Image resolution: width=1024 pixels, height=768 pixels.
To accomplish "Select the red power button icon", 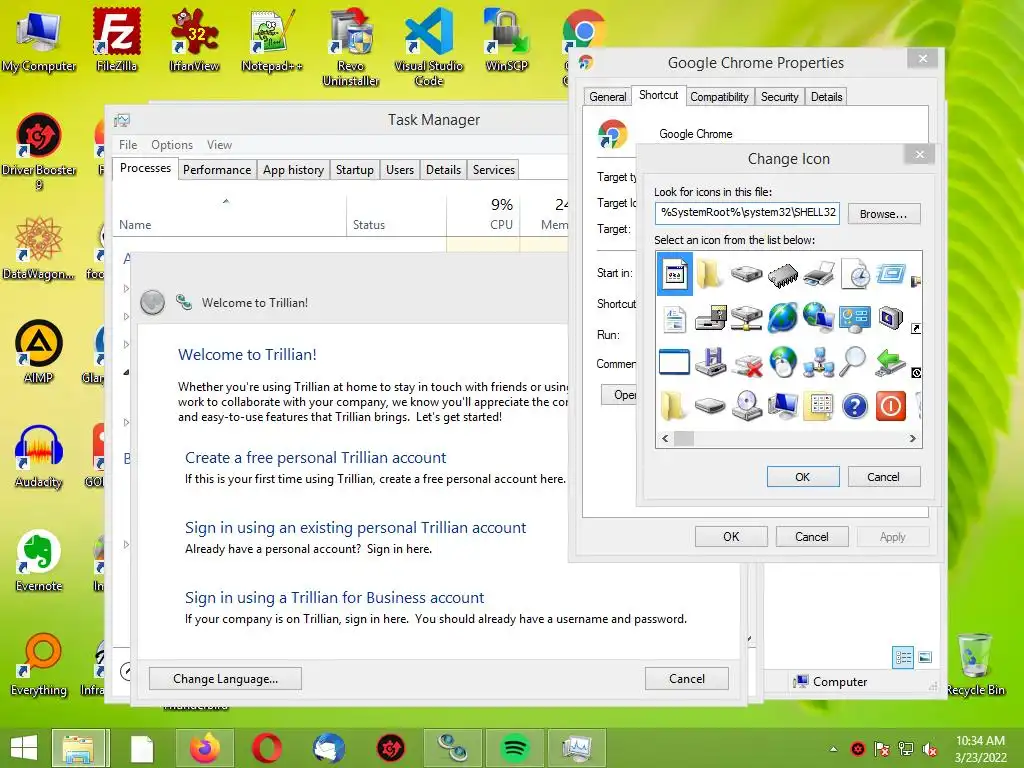I will pyautogui.click(x=891, y=406).
